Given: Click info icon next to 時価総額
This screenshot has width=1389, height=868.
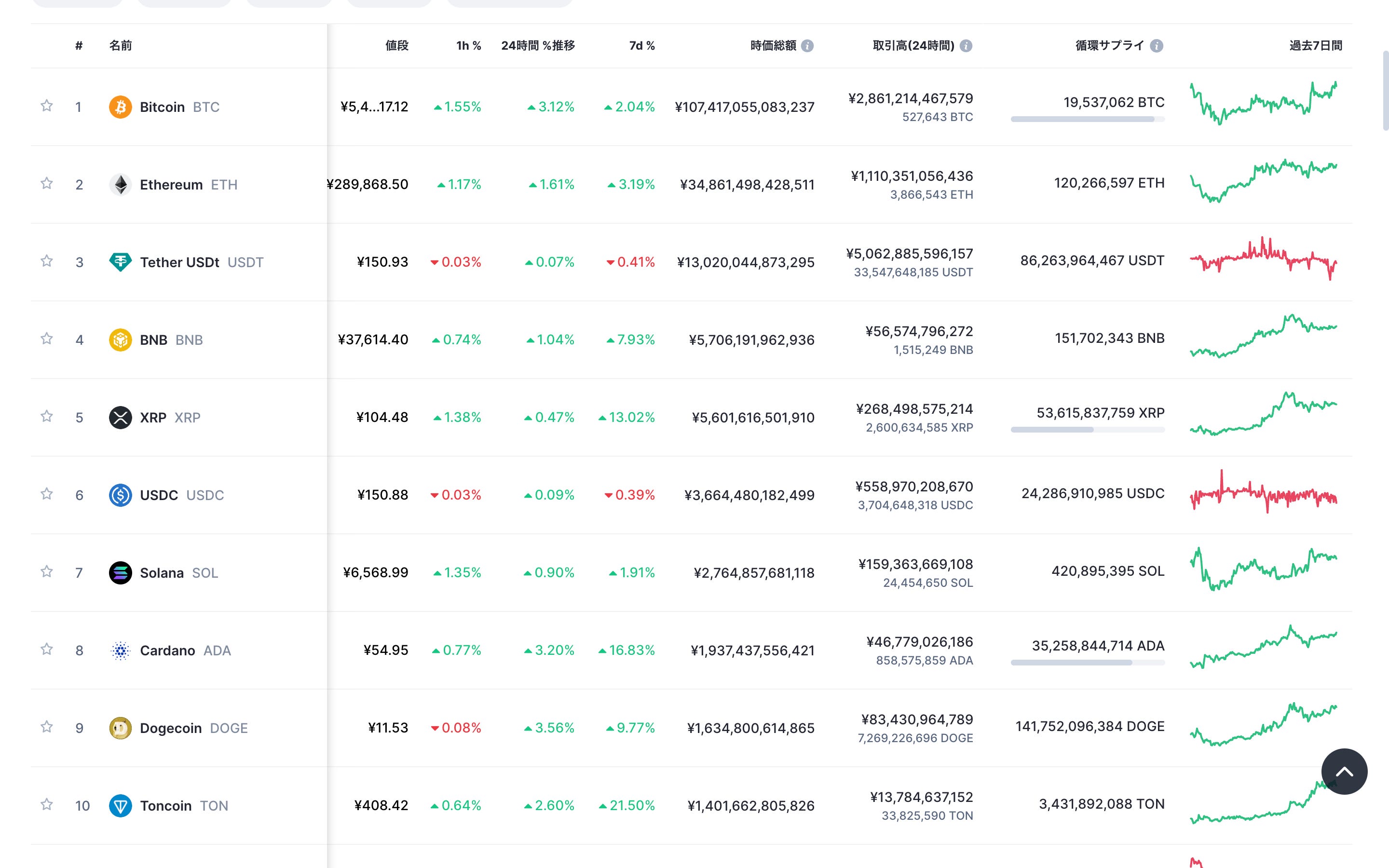Looking at the screenshot, I should pyautogui.click(x=807, y=45).
